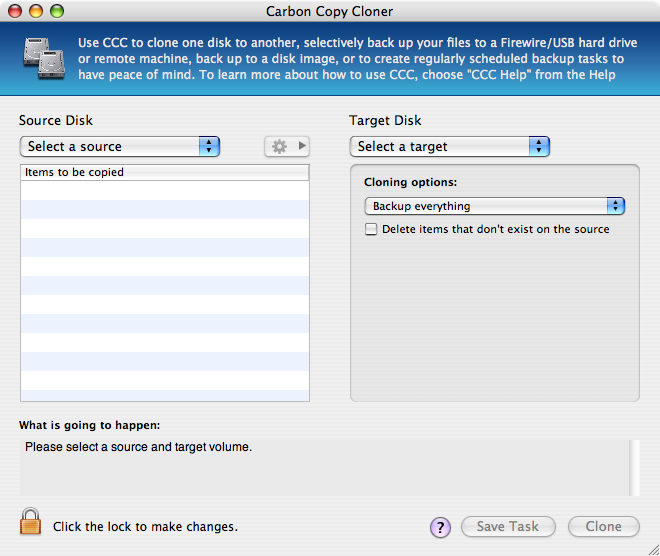The image size is (660, 556).
Task: Click the purple help question mark button
Action: tap(441, 527)
